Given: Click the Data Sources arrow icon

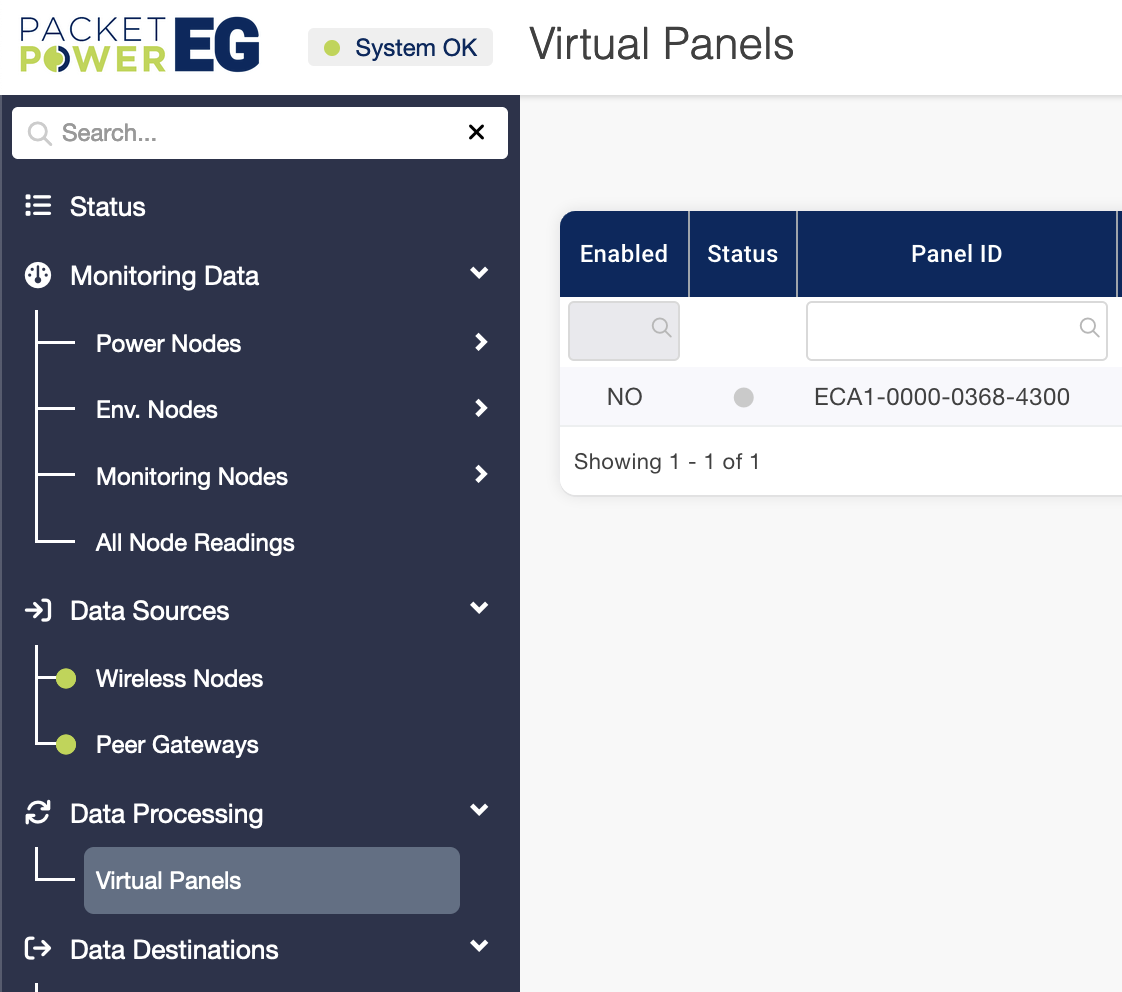Looking at the screenshot, I should (x=38, y=611).
